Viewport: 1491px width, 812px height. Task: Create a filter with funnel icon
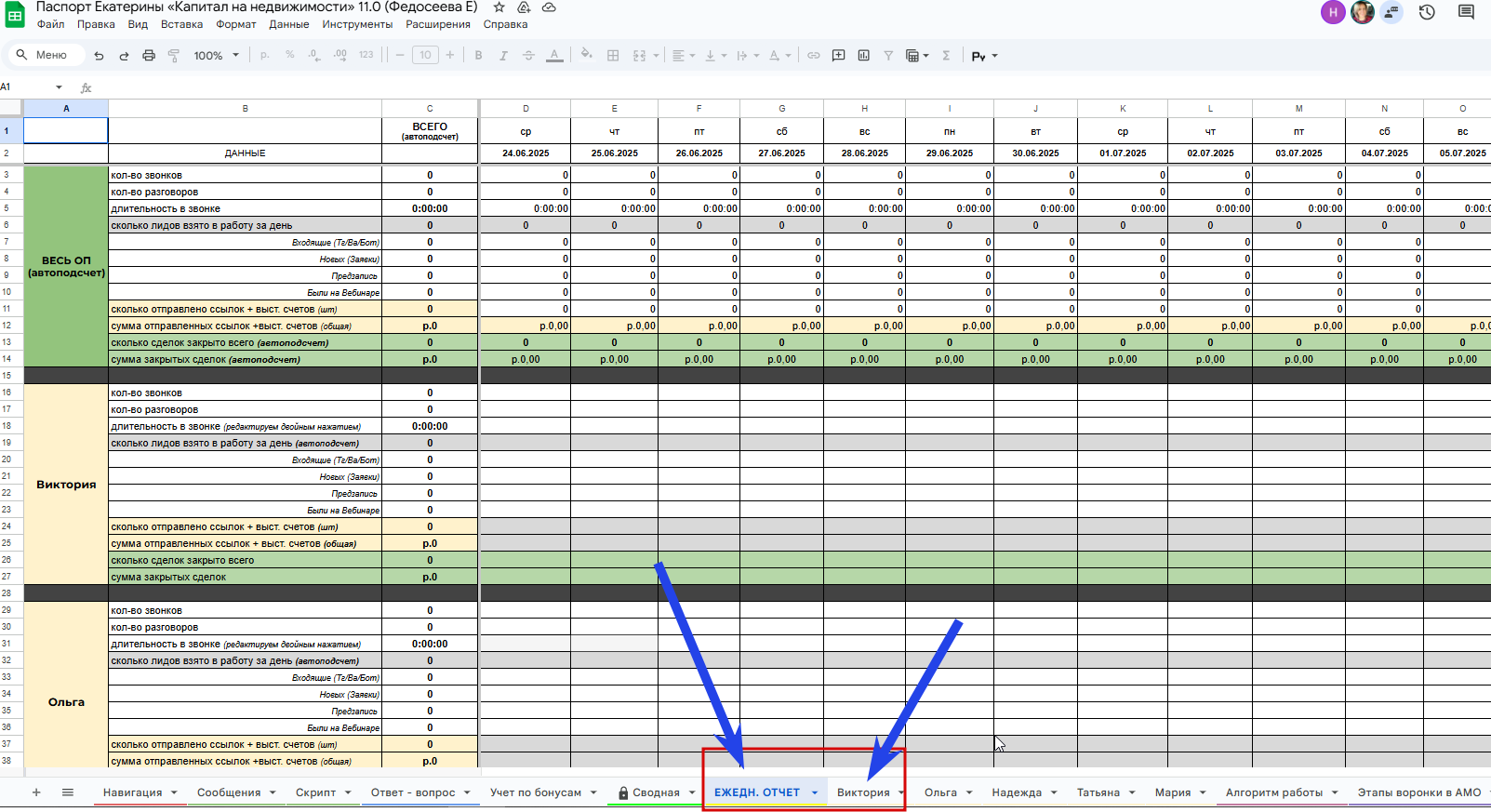(888, 56)
